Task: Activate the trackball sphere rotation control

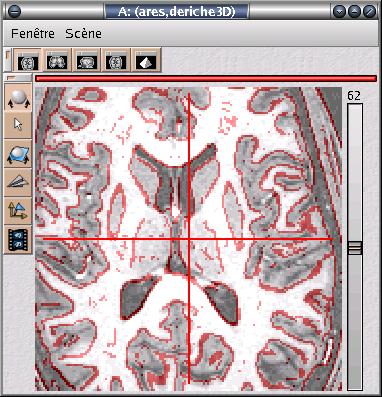Action: [x=18, y=98]
